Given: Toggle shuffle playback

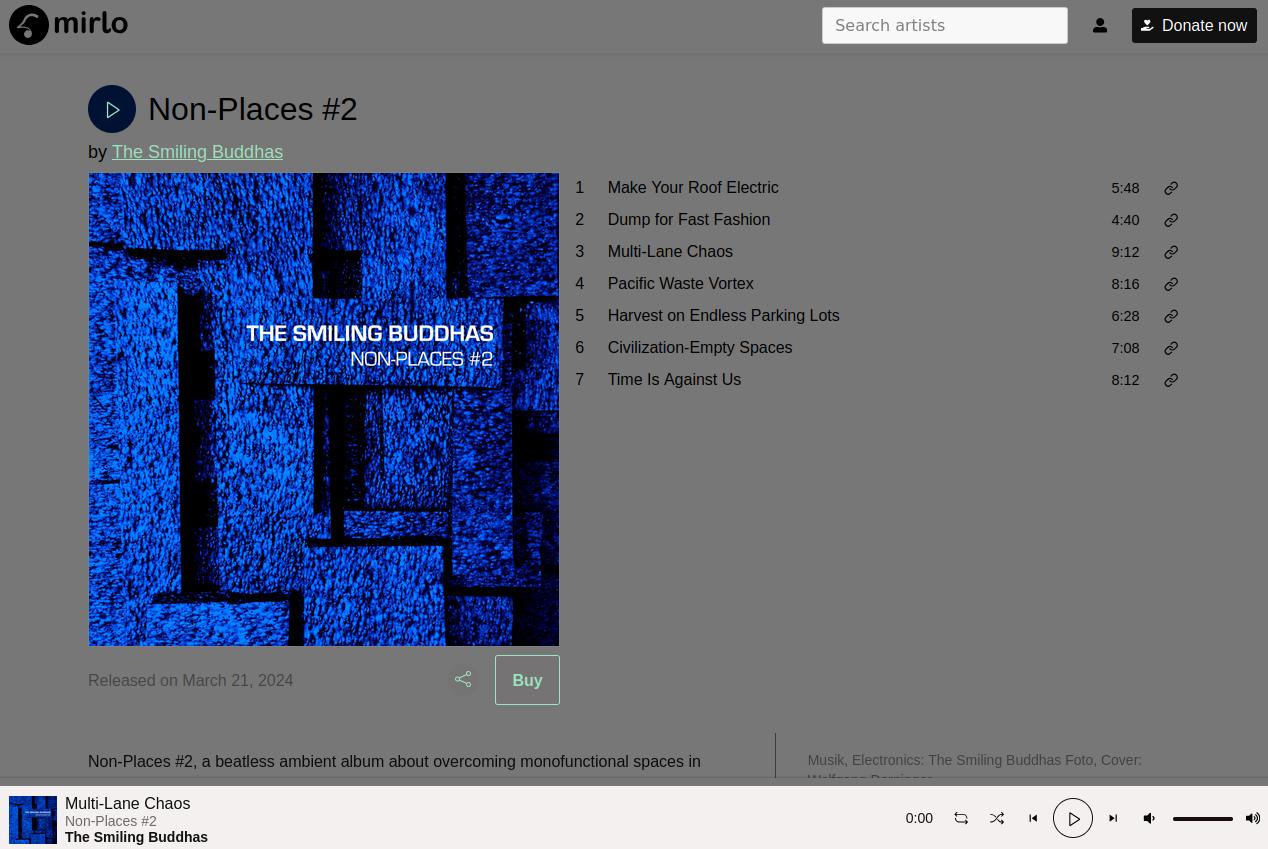Looking at the screenshot, I should coord(997,818).
